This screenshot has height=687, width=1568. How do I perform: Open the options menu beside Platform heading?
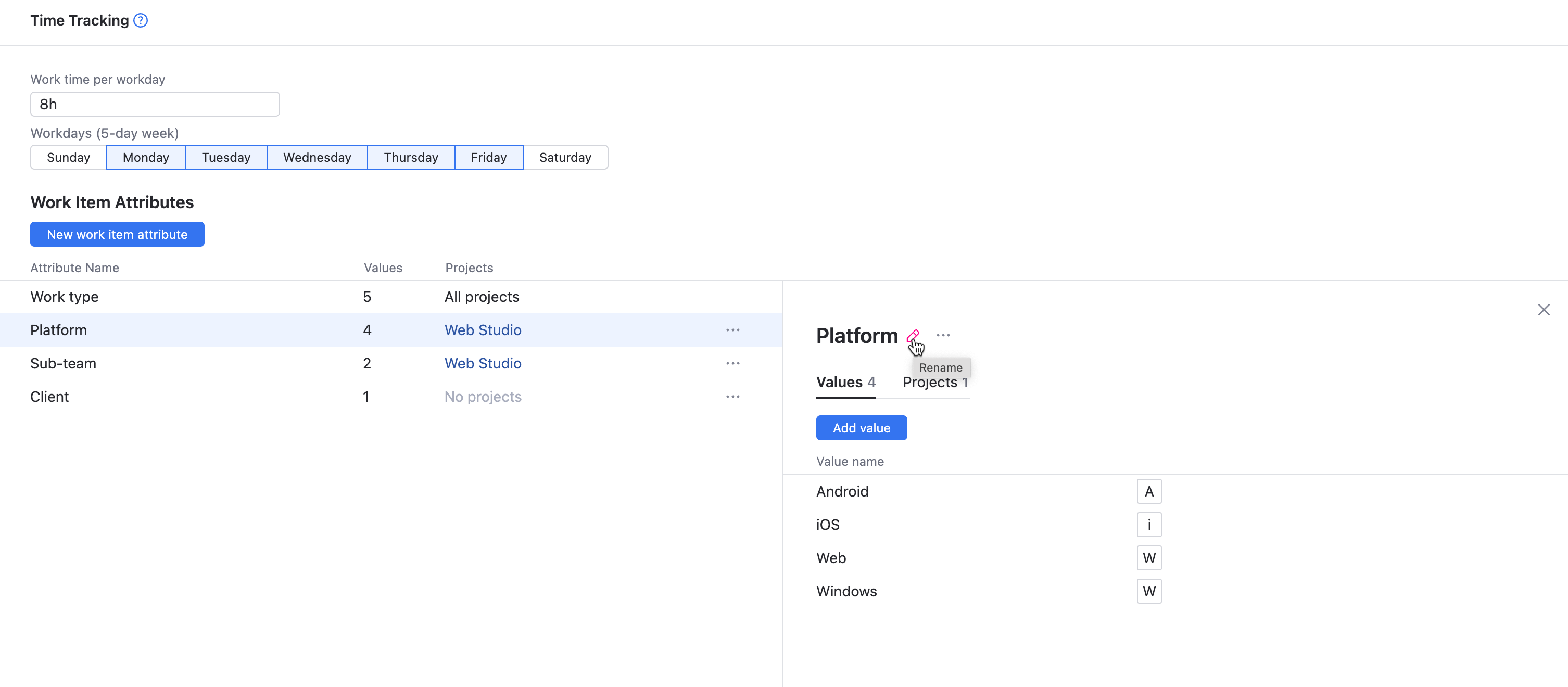943,335
